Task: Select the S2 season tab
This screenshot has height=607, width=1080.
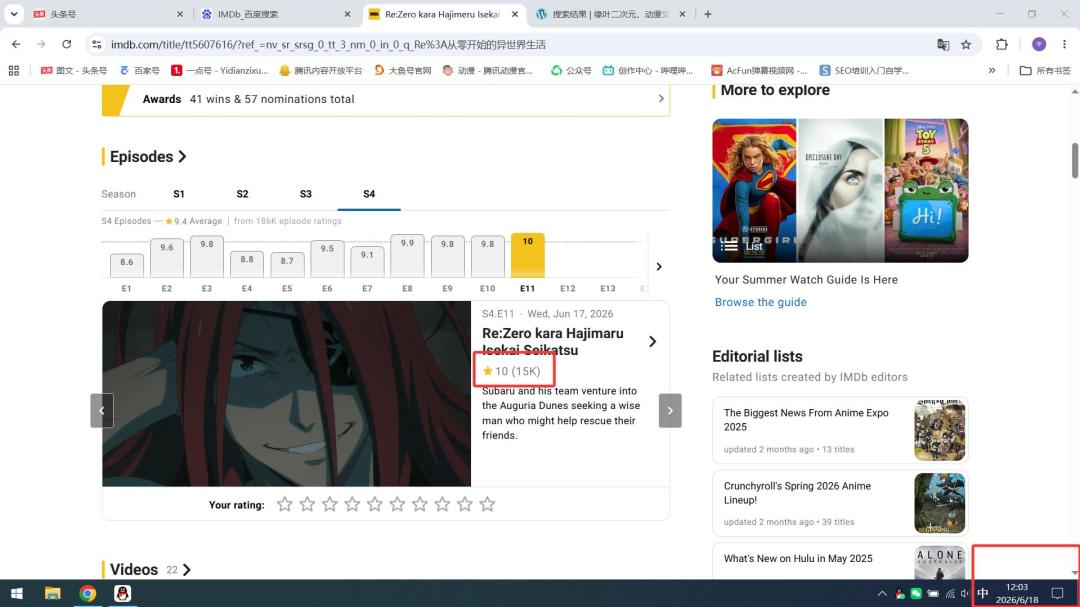Action: pos(242,194)
